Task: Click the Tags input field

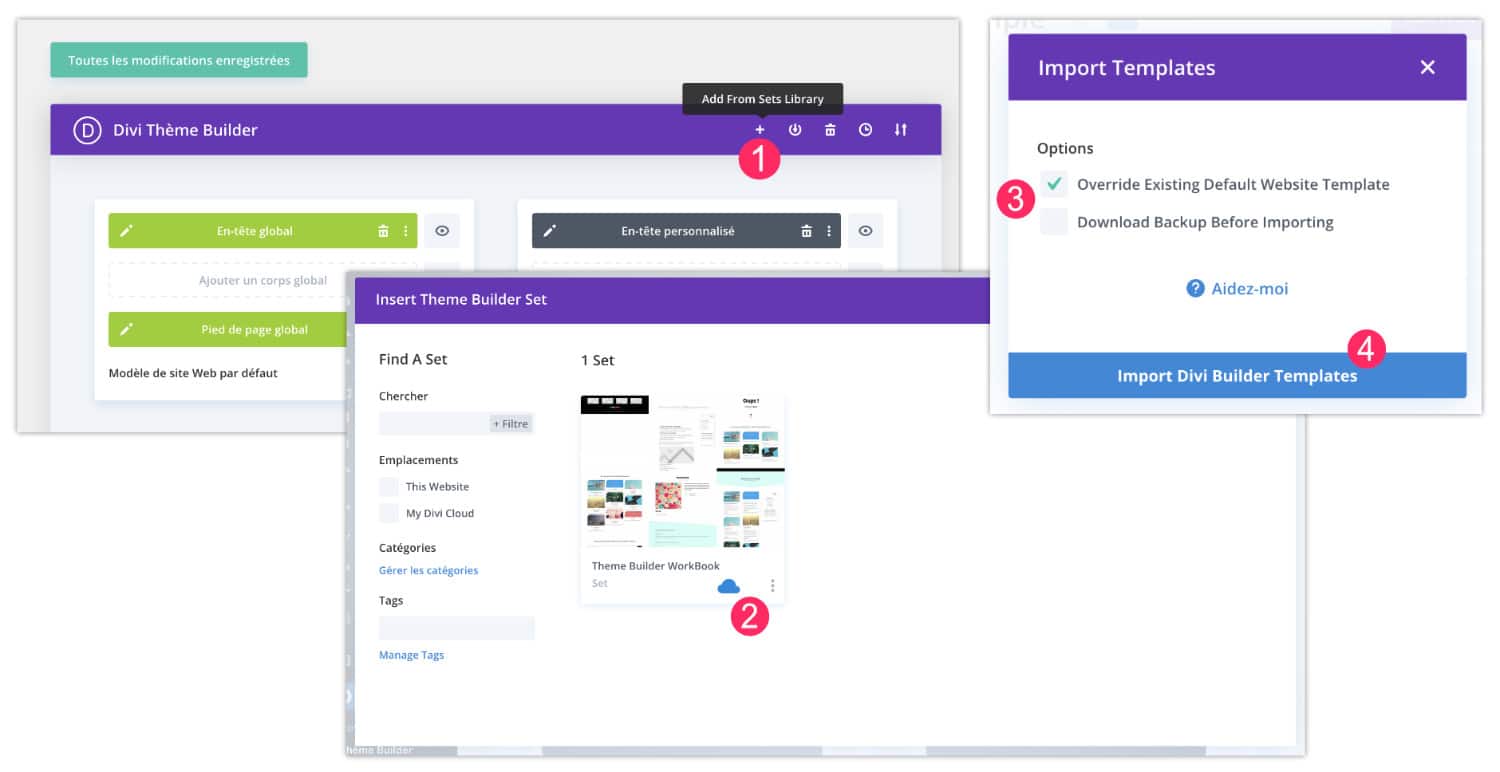Action: point(457,628)
